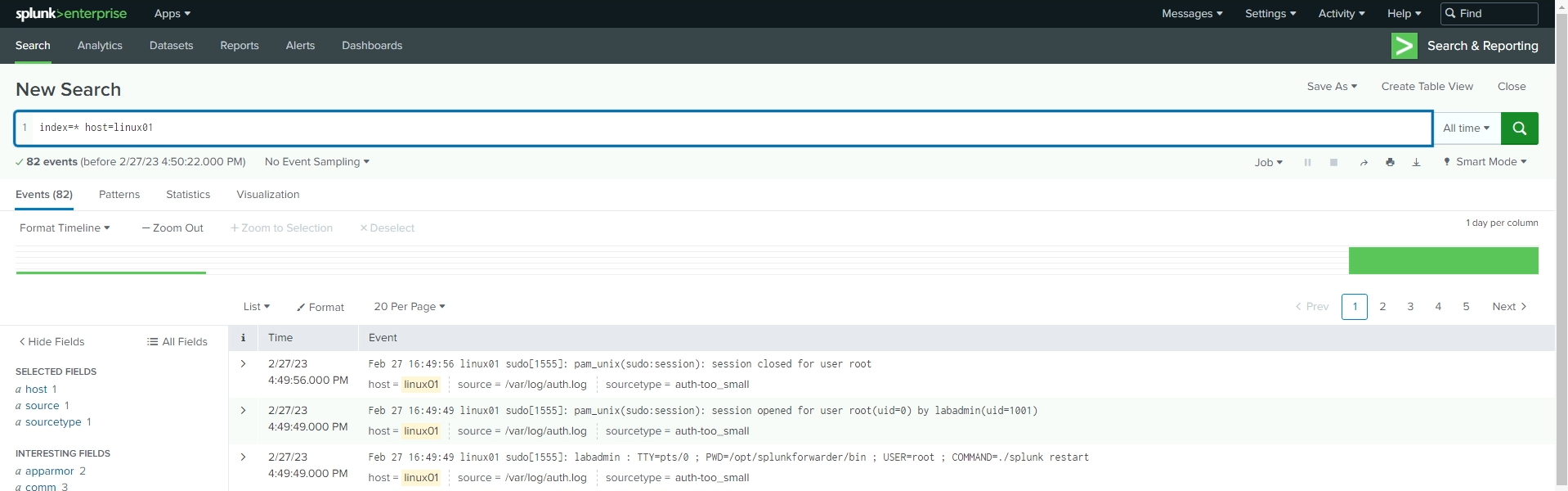Viewport: 1568px width, 491px height.
Task: Click /var/log/auth.log source in first event
Action: pyautogui.click(x=546, y=385)
